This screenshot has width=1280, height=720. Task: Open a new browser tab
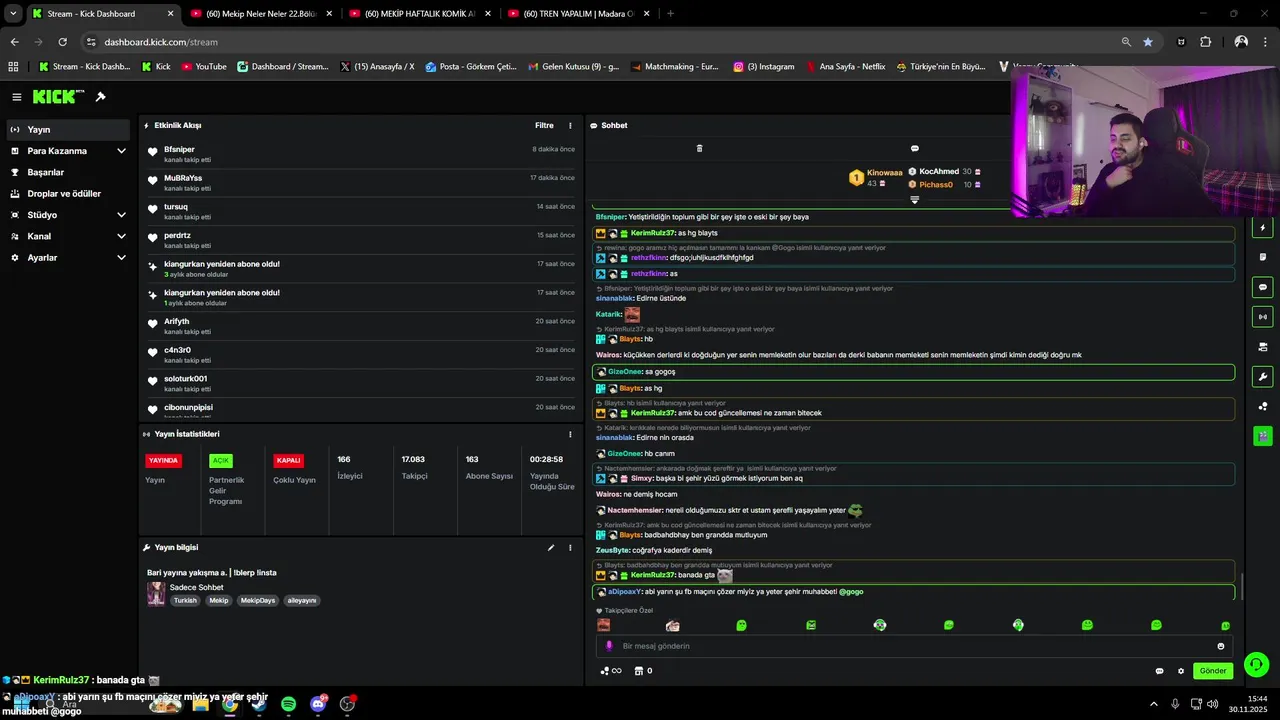tap(670, 14)
